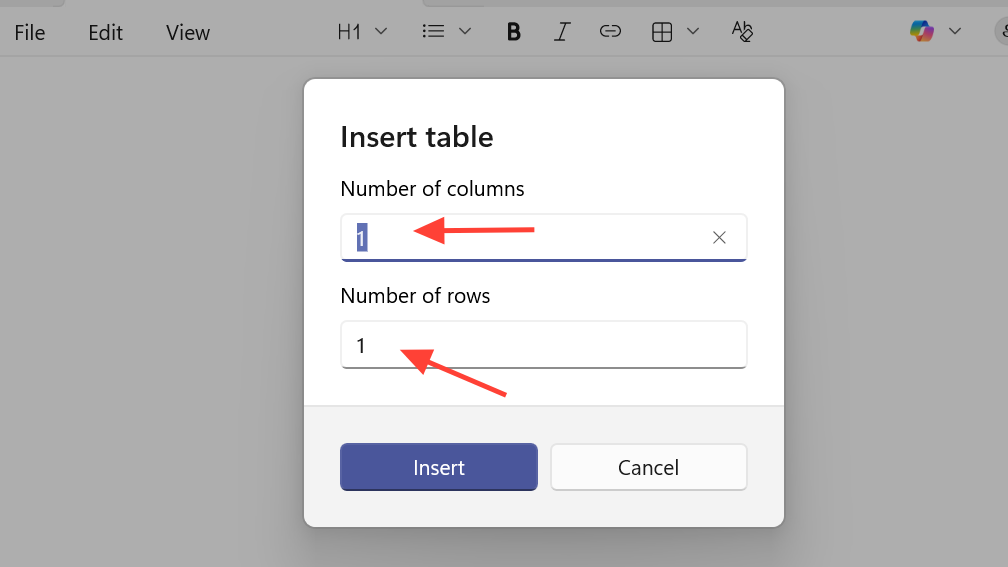This screenshot has height=567, width=1008.
Task: Click the table icon in toolbar
Action: coord(662,32)
